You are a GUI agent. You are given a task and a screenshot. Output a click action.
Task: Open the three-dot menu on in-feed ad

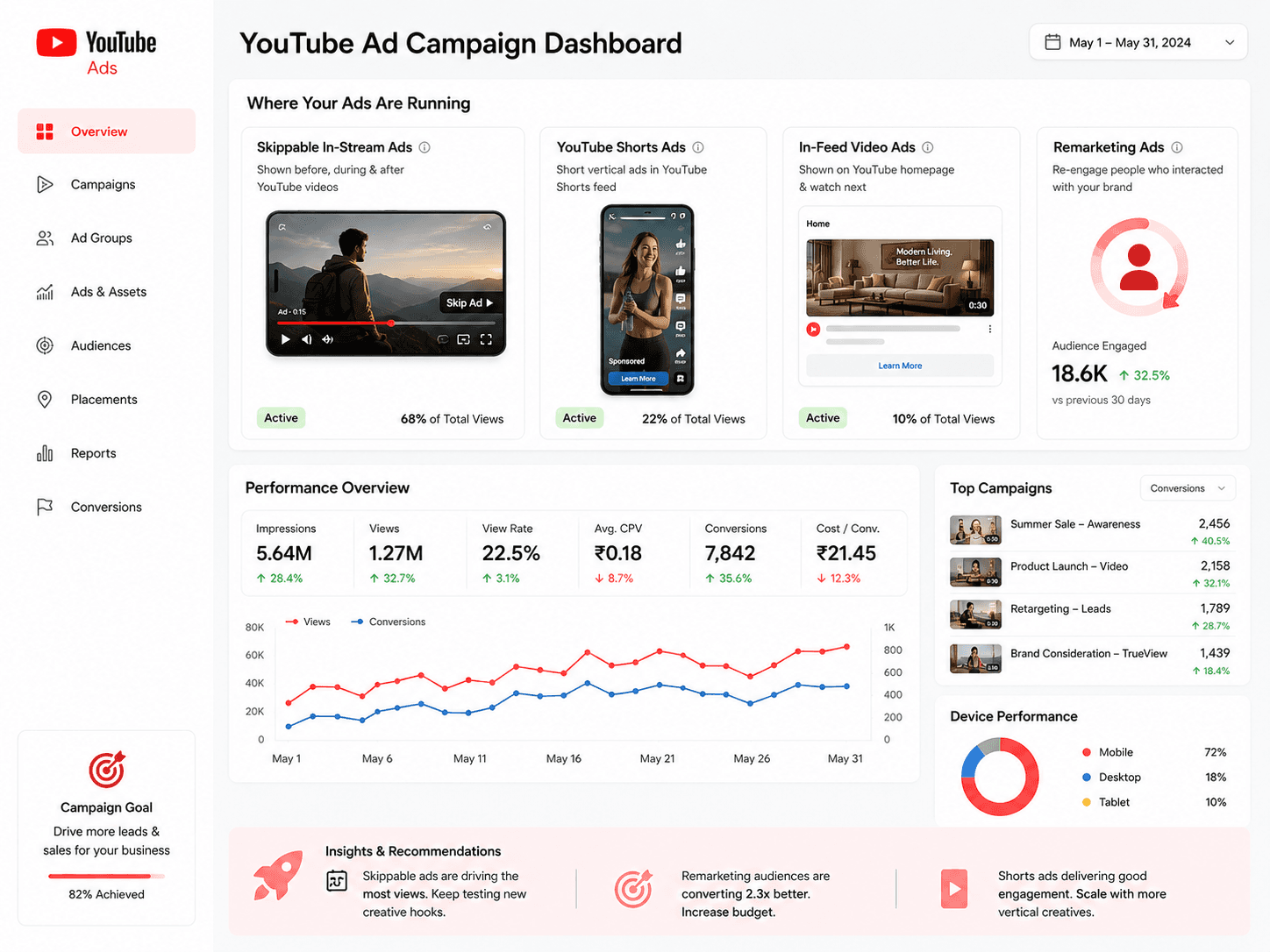(990, 330)
